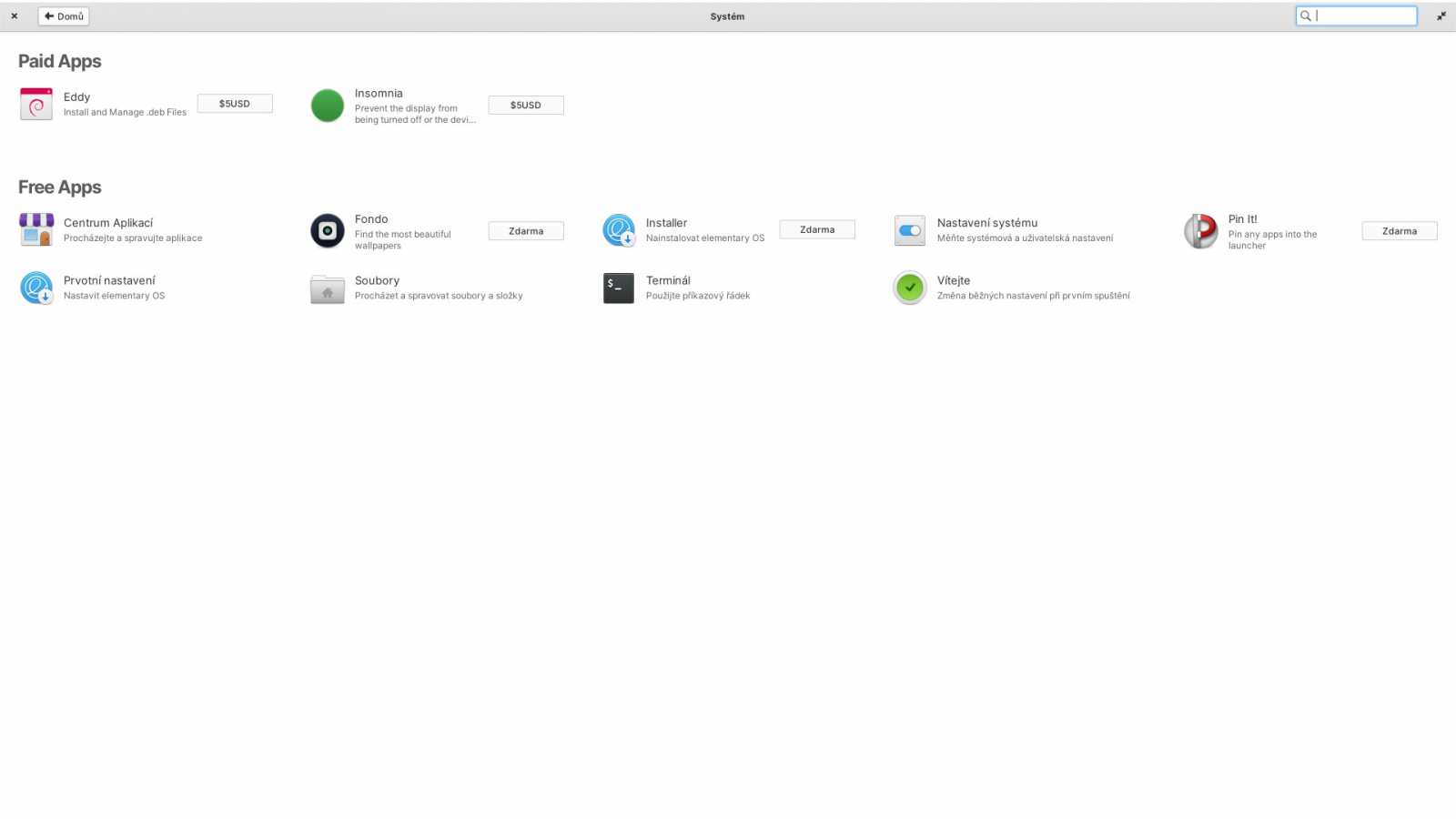Select the Vítejte checkmark icon
This screenshot has width=1456, height=819.
tap(910, 288)
